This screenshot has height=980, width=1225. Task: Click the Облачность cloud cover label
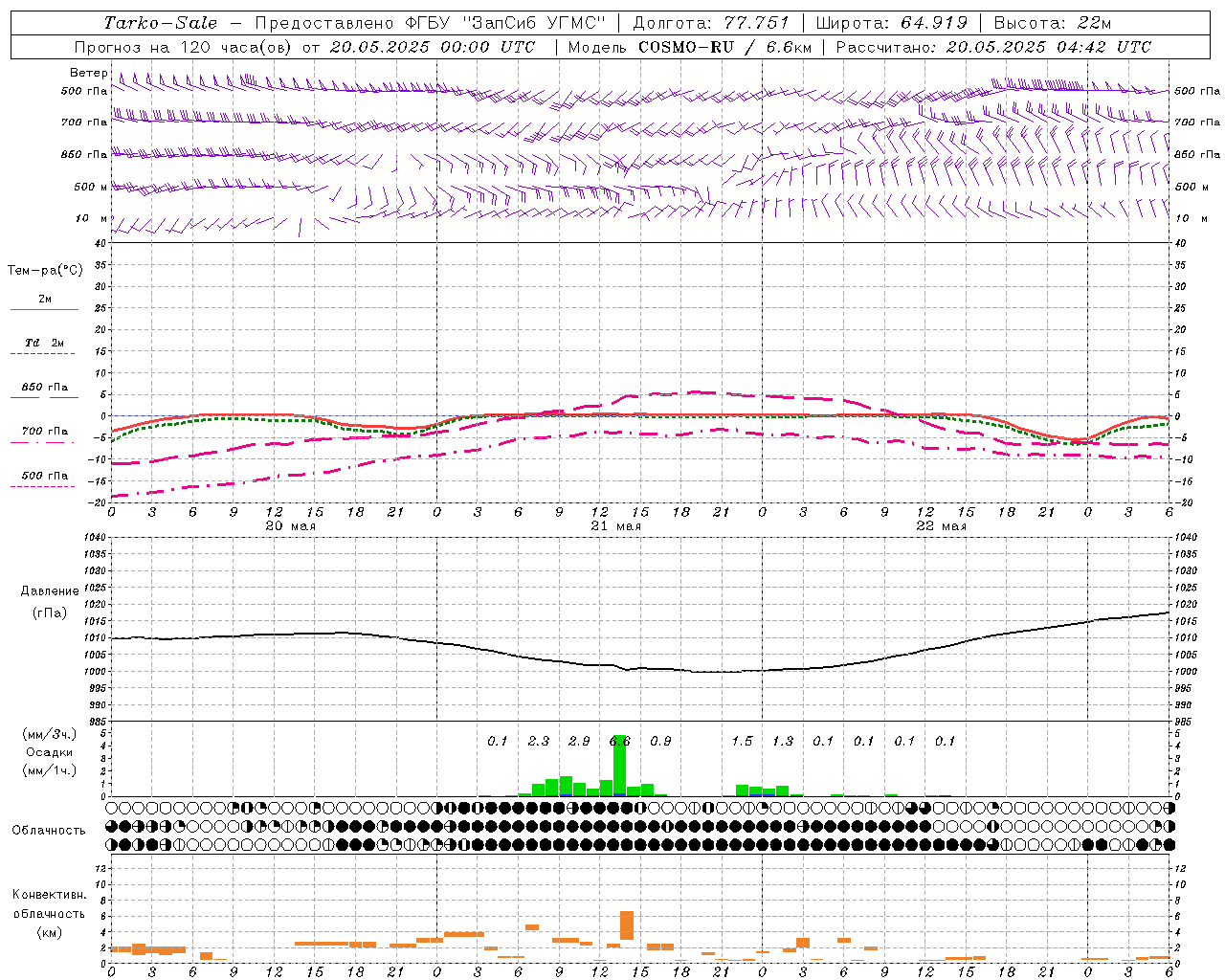[x=49, y=831]
